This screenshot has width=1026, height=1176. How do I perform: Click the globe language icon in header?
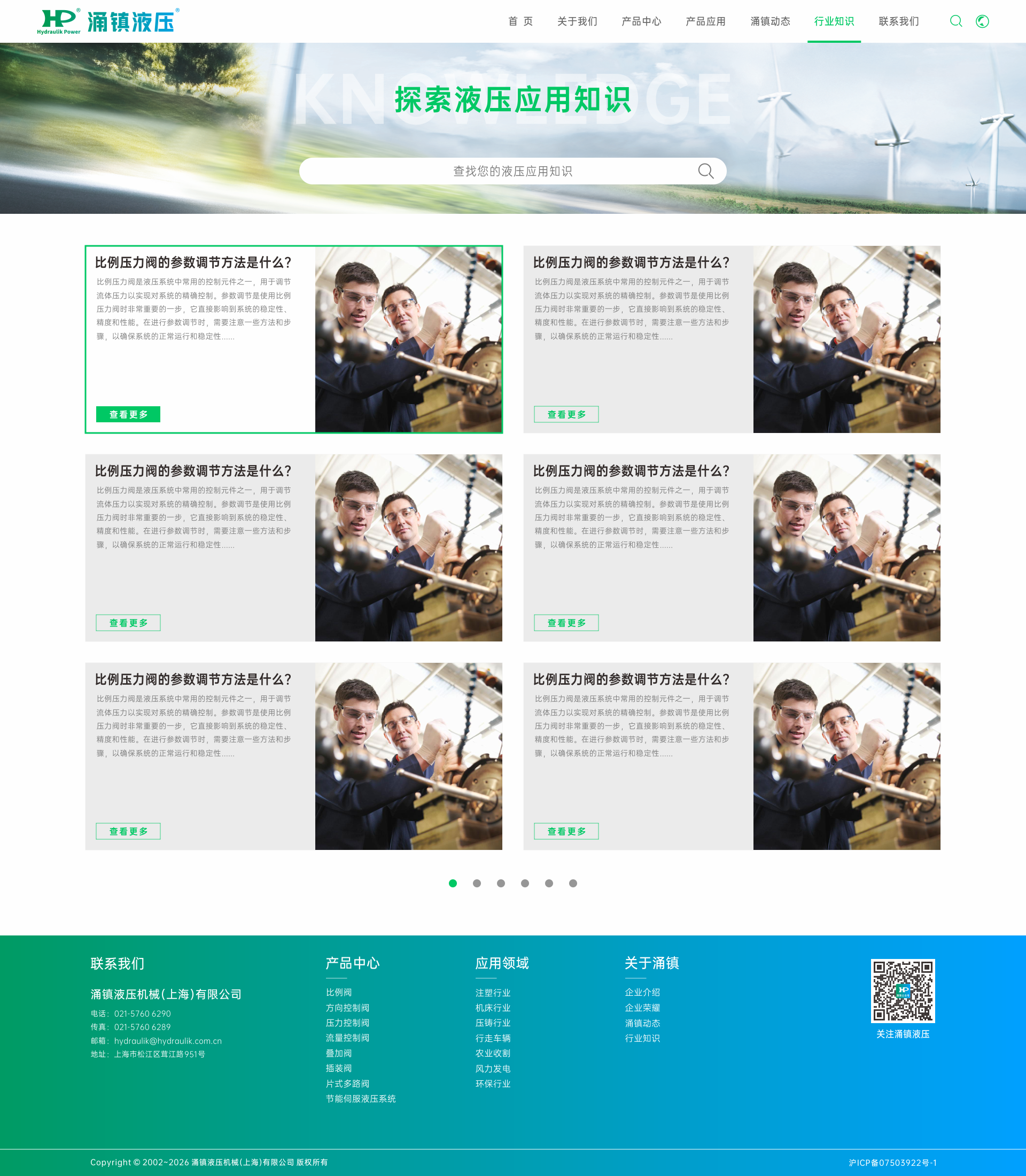tap(982, 21)
